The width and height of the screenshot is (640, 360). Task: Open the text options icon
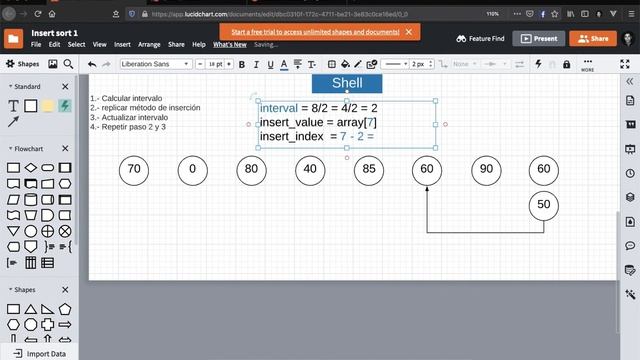pos(312,64)
